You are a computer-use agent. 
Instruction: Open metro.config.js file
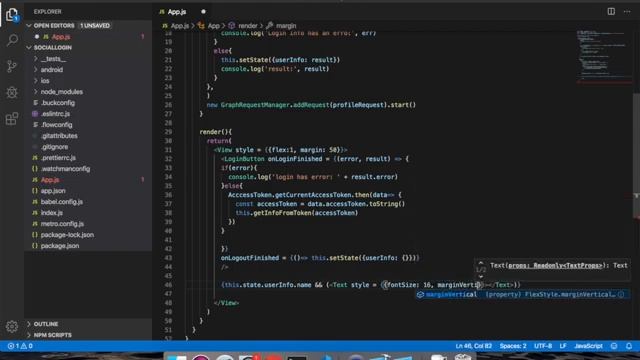[x=62, y=224]
